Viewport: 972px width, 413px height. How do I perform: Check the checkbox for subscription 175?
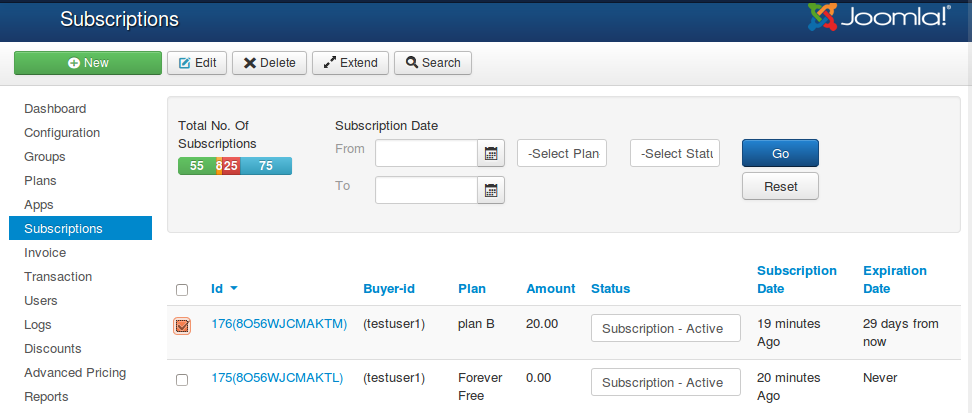(182, 380)
